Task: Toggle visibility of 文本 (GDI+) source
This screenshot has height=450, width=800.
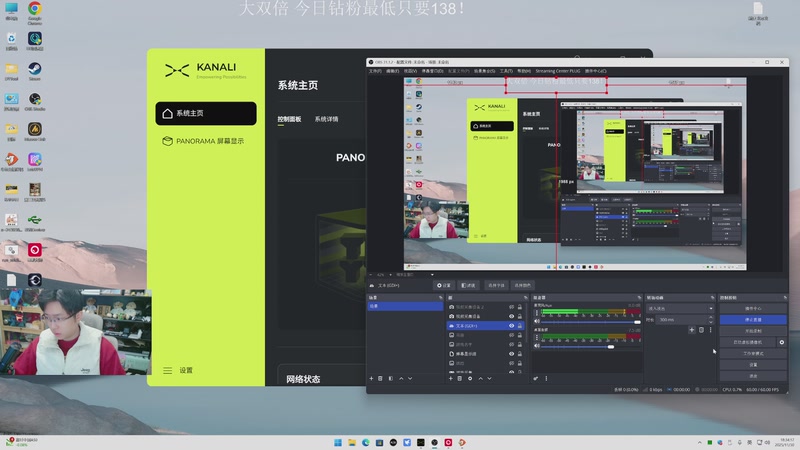Action: [511, 326]
